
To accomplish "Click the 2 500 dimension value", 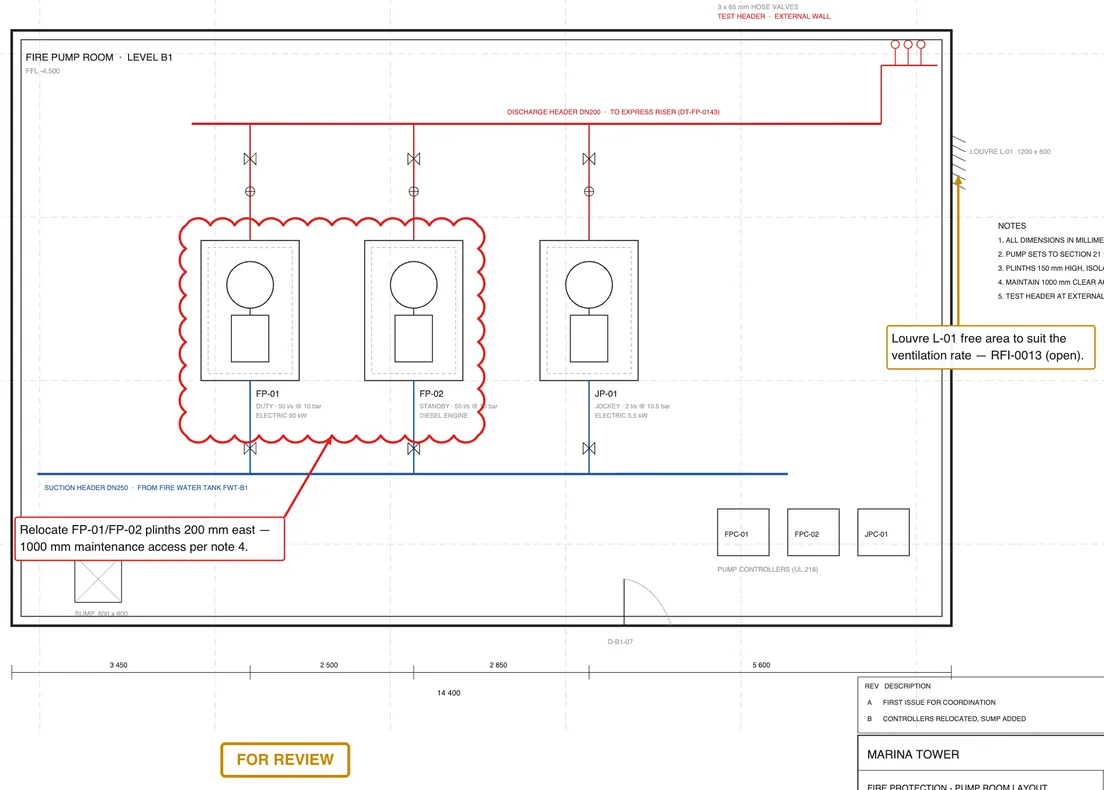I will point(329,665).
